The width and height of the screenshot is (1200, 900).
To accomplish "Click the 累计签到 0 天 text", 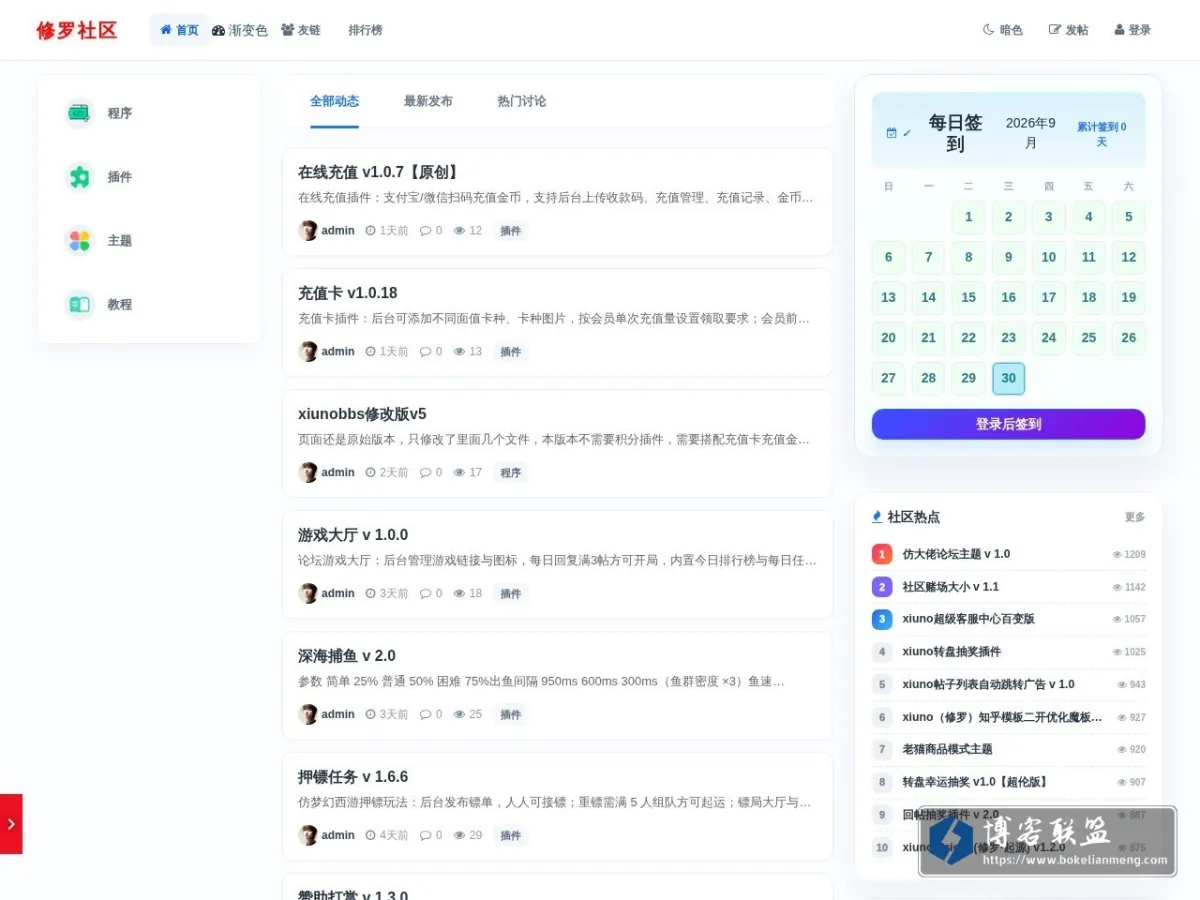I will [x=1101, y=134].
